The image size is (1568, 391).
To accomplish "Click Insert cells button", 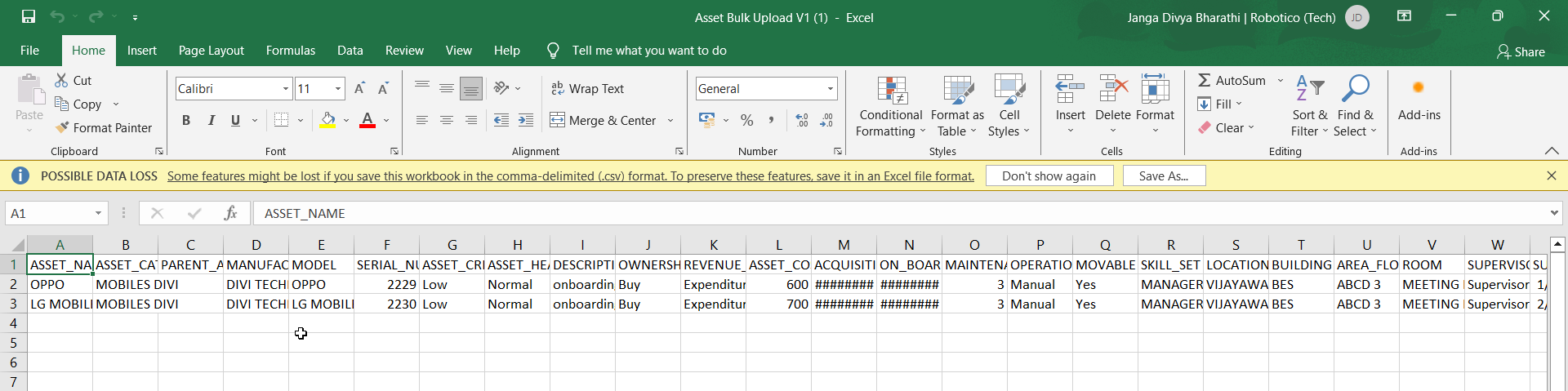I will pos(1070,106).
